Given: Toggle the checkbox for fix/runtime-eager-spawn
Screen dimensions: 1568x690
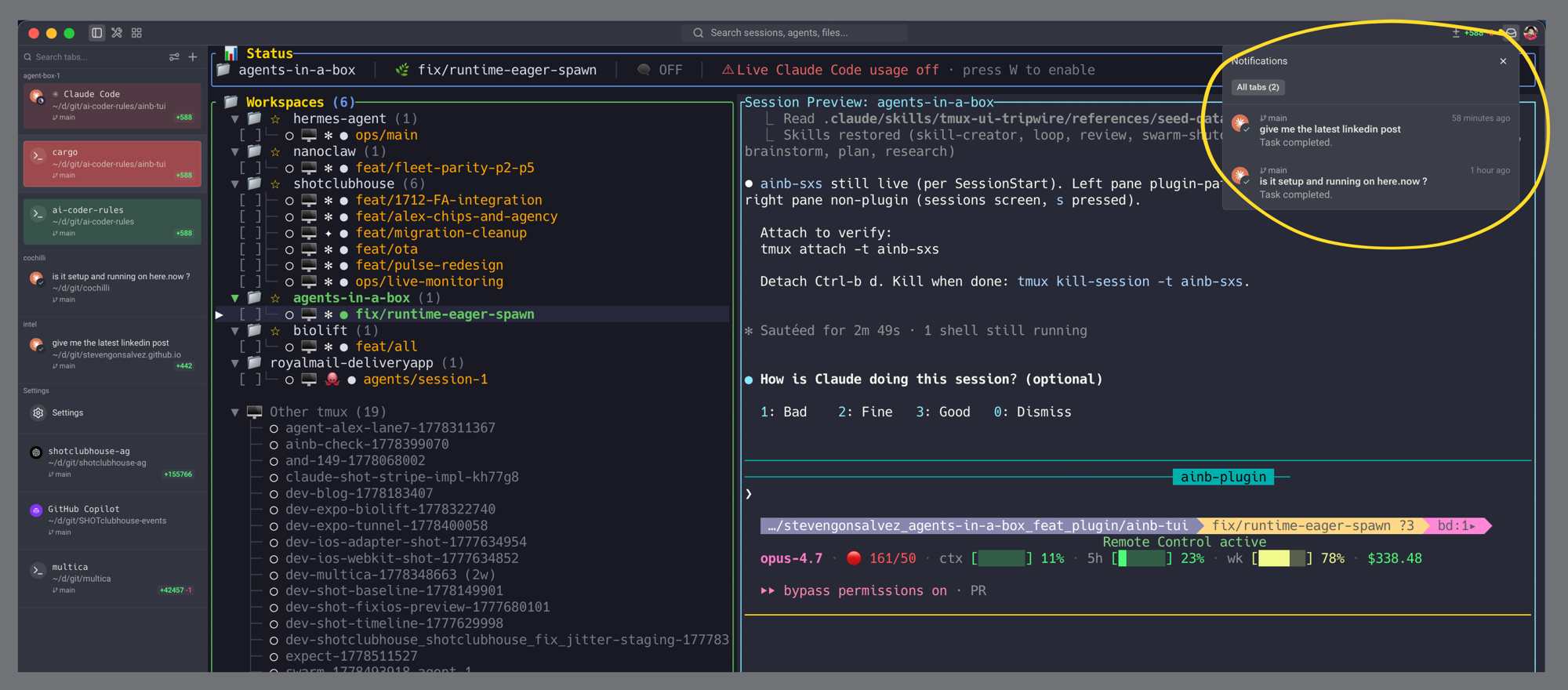Looking at the screenshot, I should (x=250, y=314).
